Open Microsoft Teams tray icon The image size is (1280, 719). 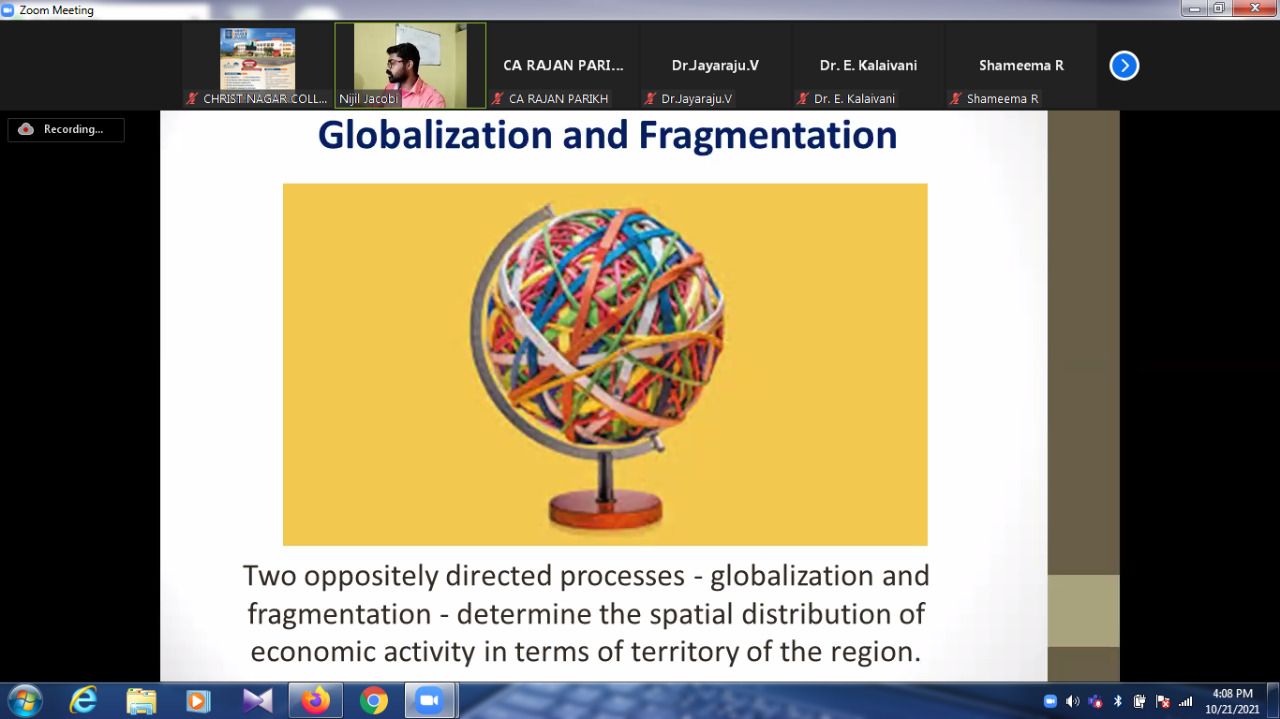pos(1095,701)
